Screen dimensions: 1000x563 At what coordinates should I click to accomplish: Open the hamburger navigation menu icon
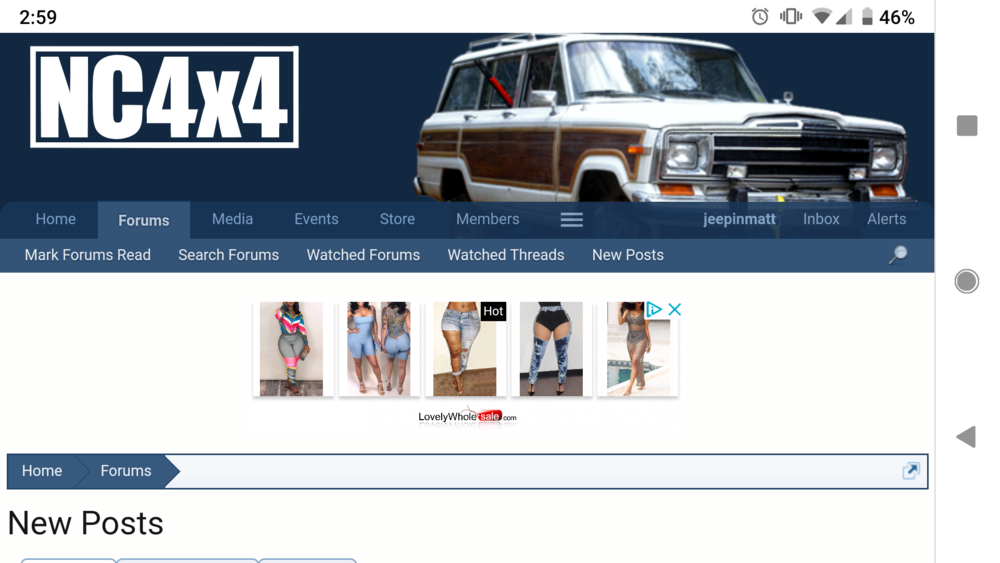(x=571, y=220)
